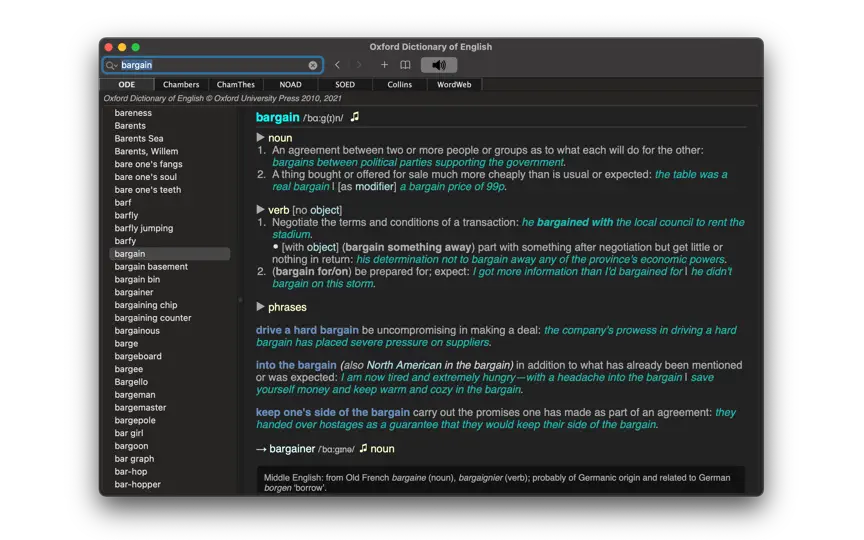Open the ChamThes tab

[235, 84]
